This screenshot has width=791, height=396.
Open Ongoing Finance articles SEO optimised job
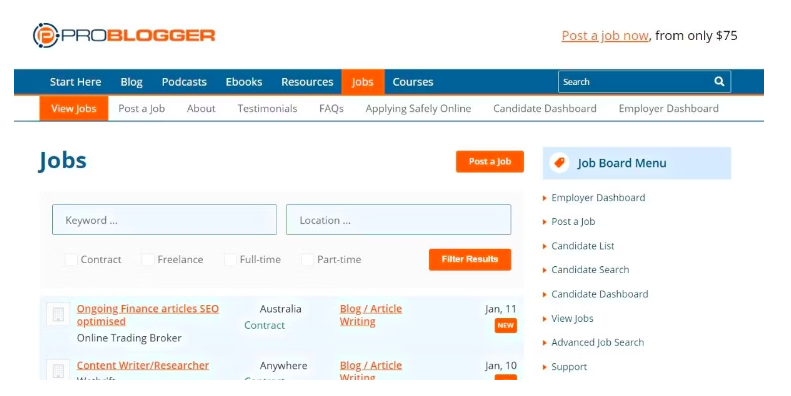click(148, 315)
